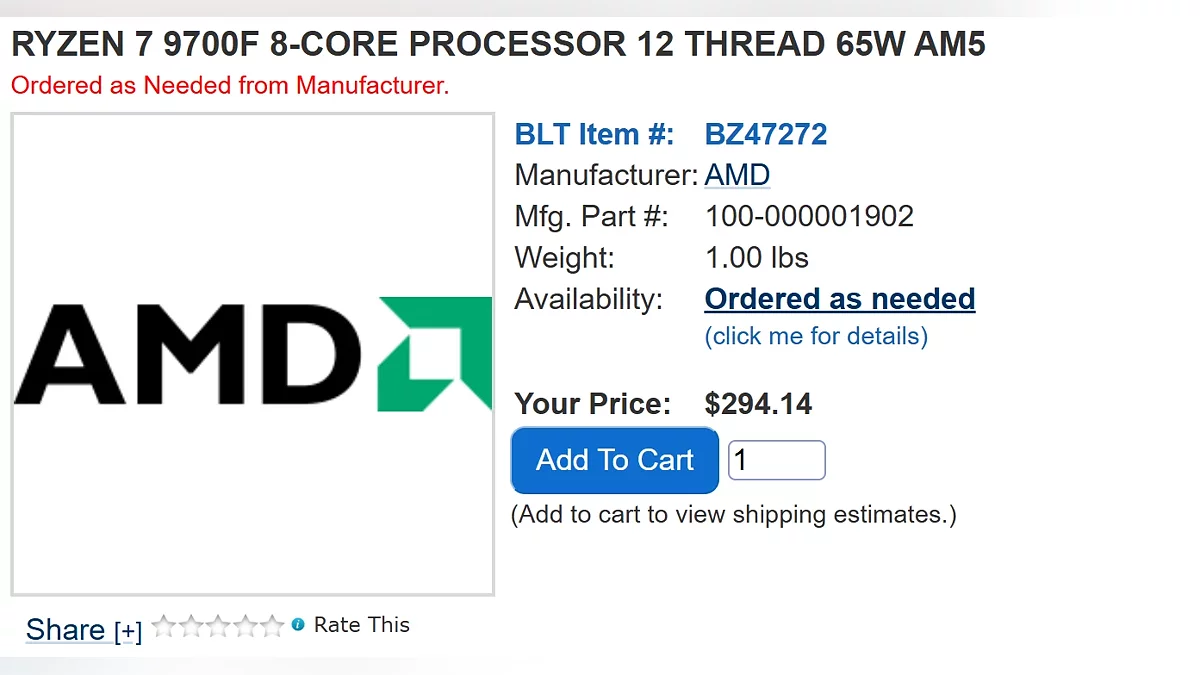The height and width of the screenshot is (675, 1200).
Task: Choose the fifth rating star
Action: (x=271, y=627)
